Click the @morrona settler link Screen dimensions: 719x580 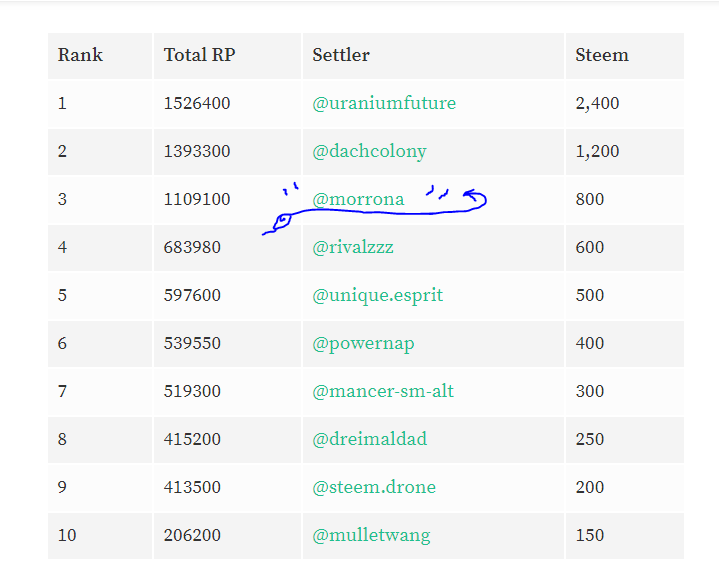point(358,199)
